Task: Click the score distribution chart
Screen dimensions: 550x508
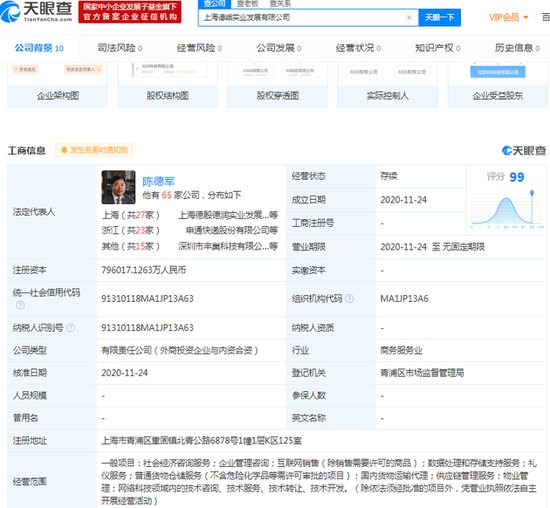Action: click(x=507, y=209)
